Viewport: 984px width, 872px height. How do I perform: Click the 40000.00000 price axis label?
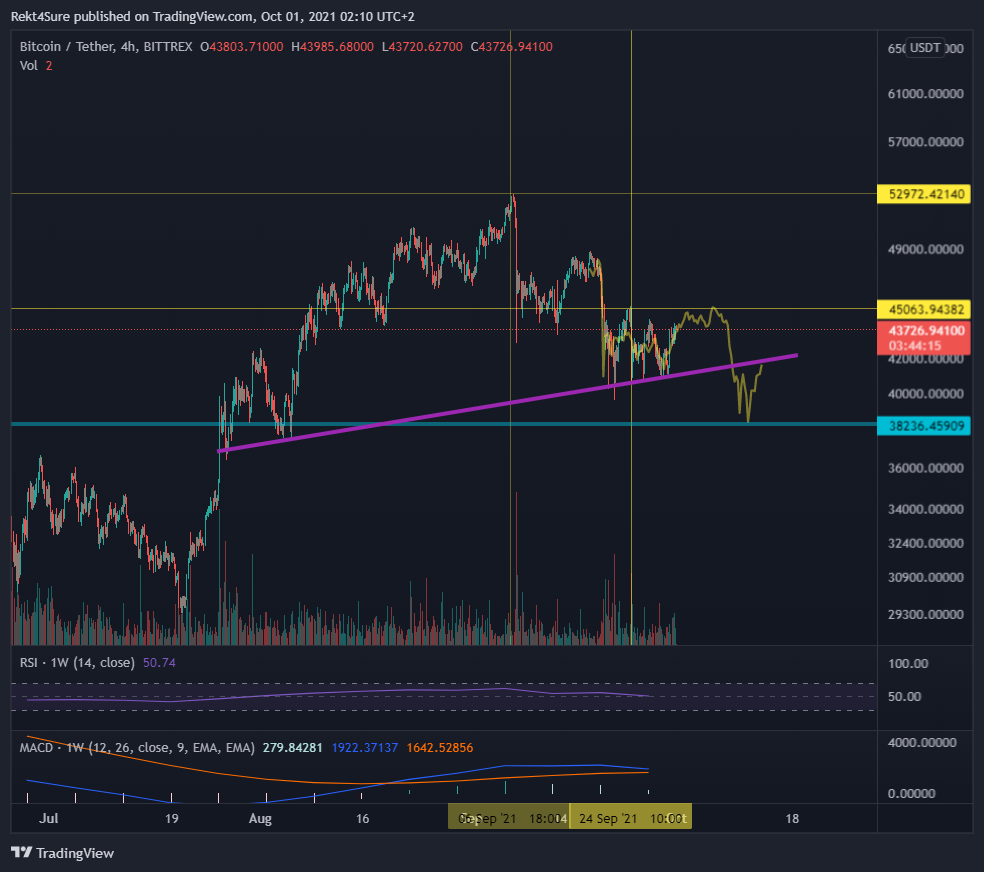pyautogui.click(x=926, y=394)
